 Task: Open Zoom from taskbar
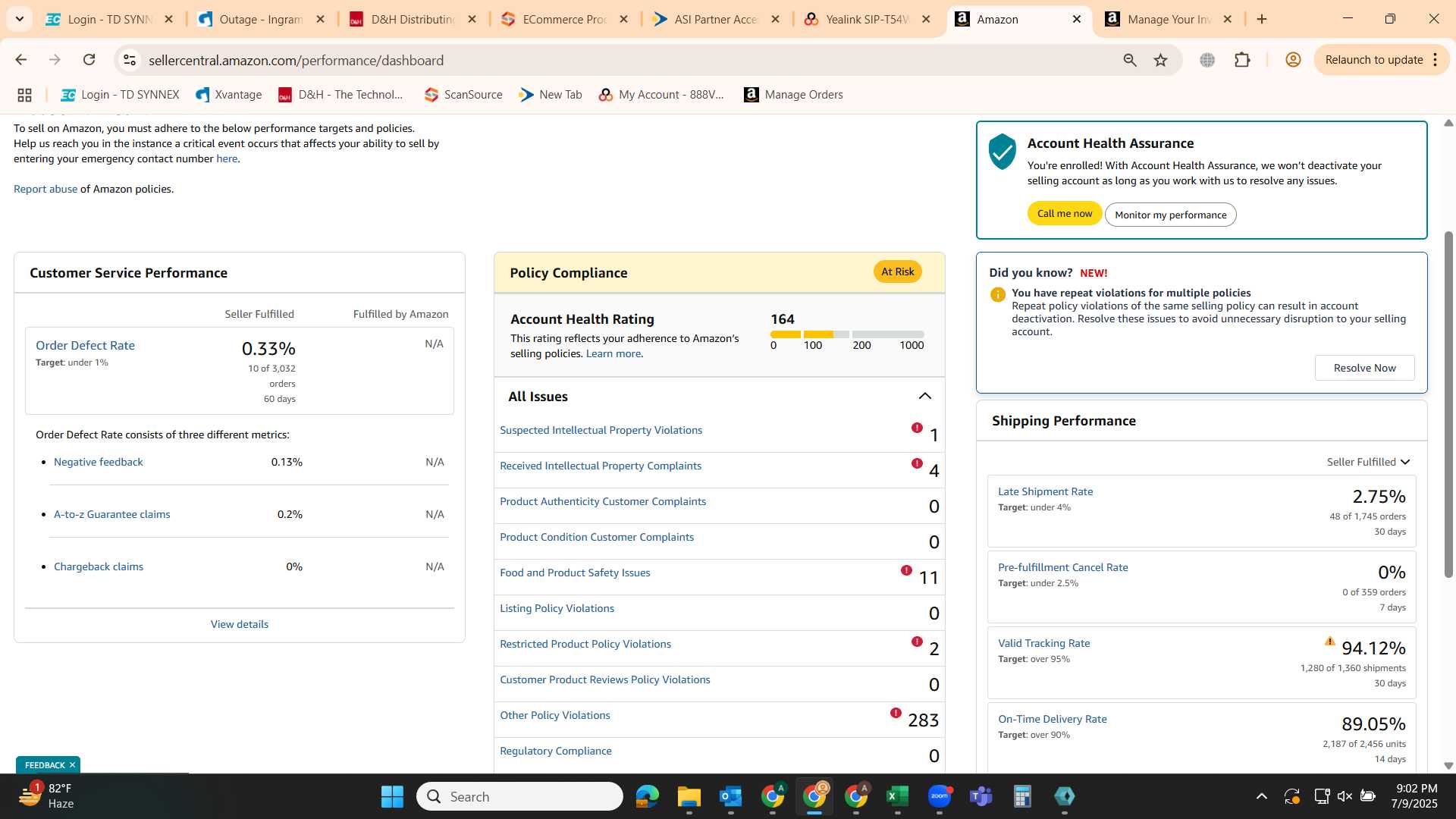[x=939, y=796]
